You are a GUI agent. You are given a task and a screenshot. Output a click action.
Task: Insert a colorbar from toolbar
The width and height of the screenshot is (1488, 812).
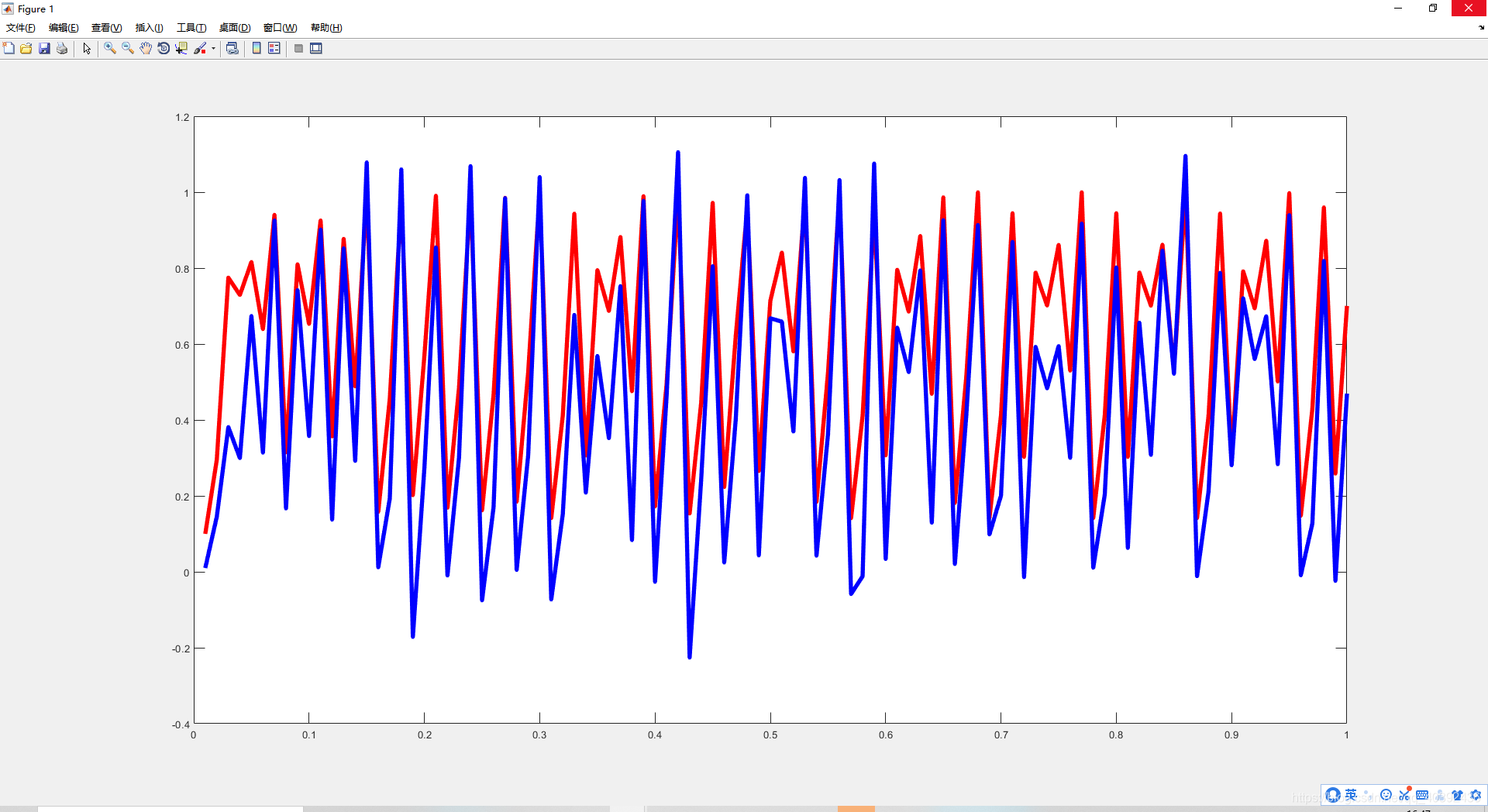tap(257, 48)
